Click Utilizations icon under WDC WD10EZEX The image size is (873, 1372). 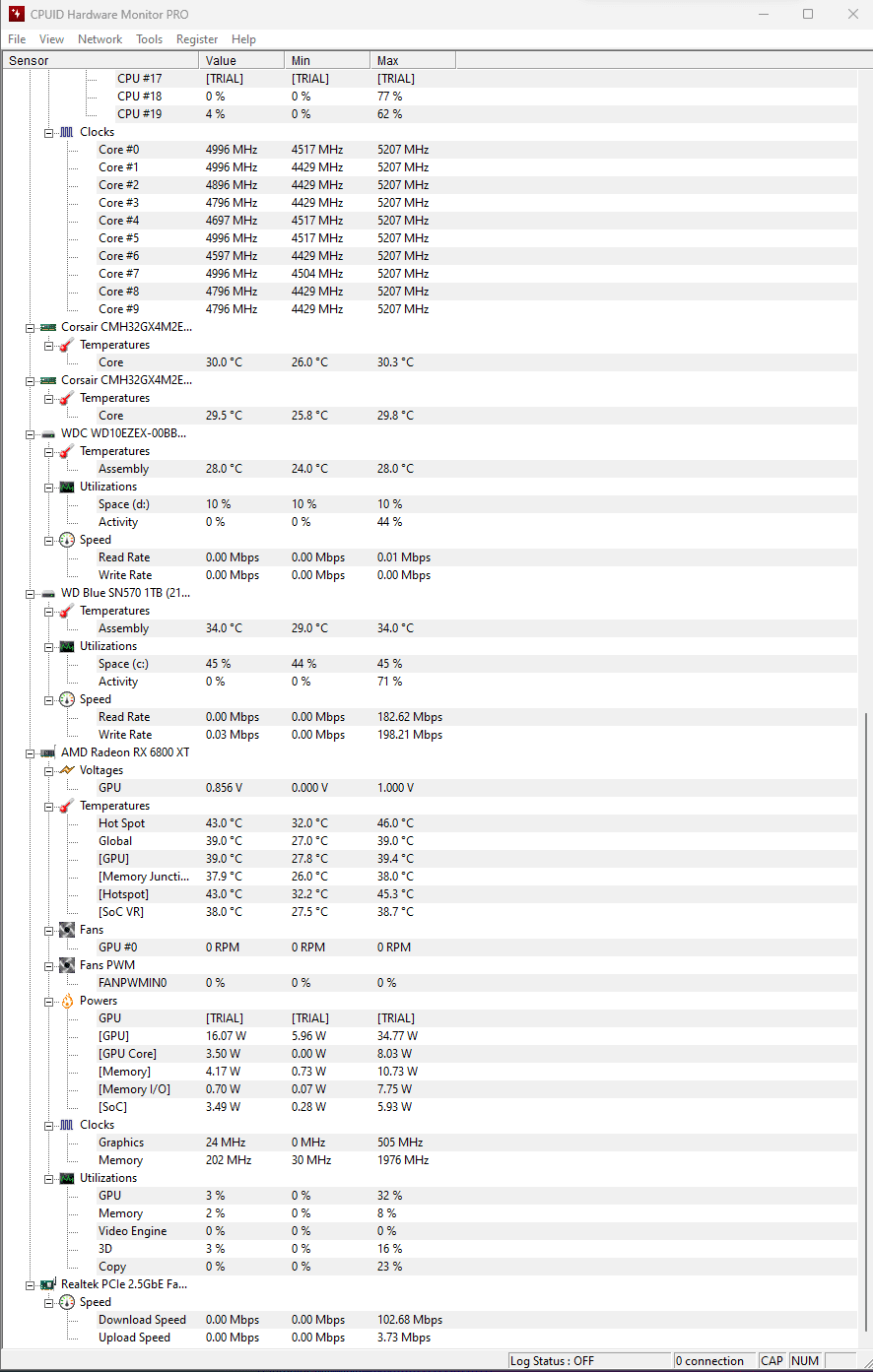click(x=66, y=487)
